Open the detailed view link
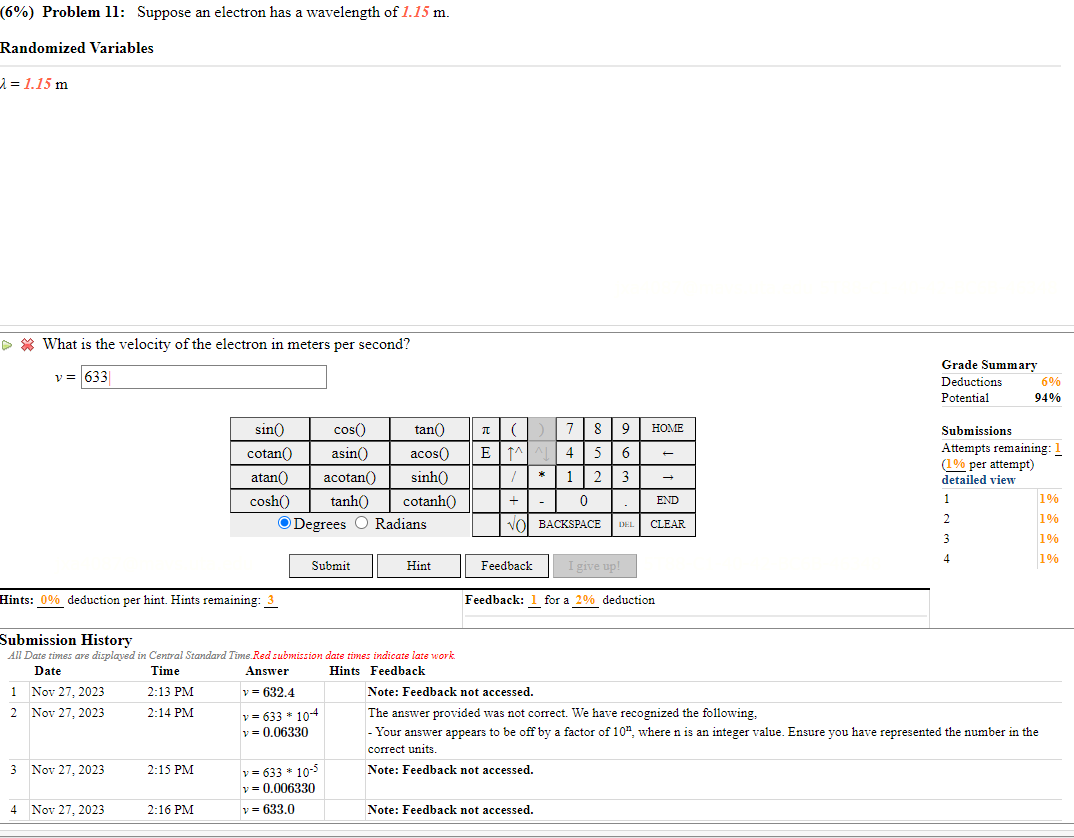 point(978,480)
